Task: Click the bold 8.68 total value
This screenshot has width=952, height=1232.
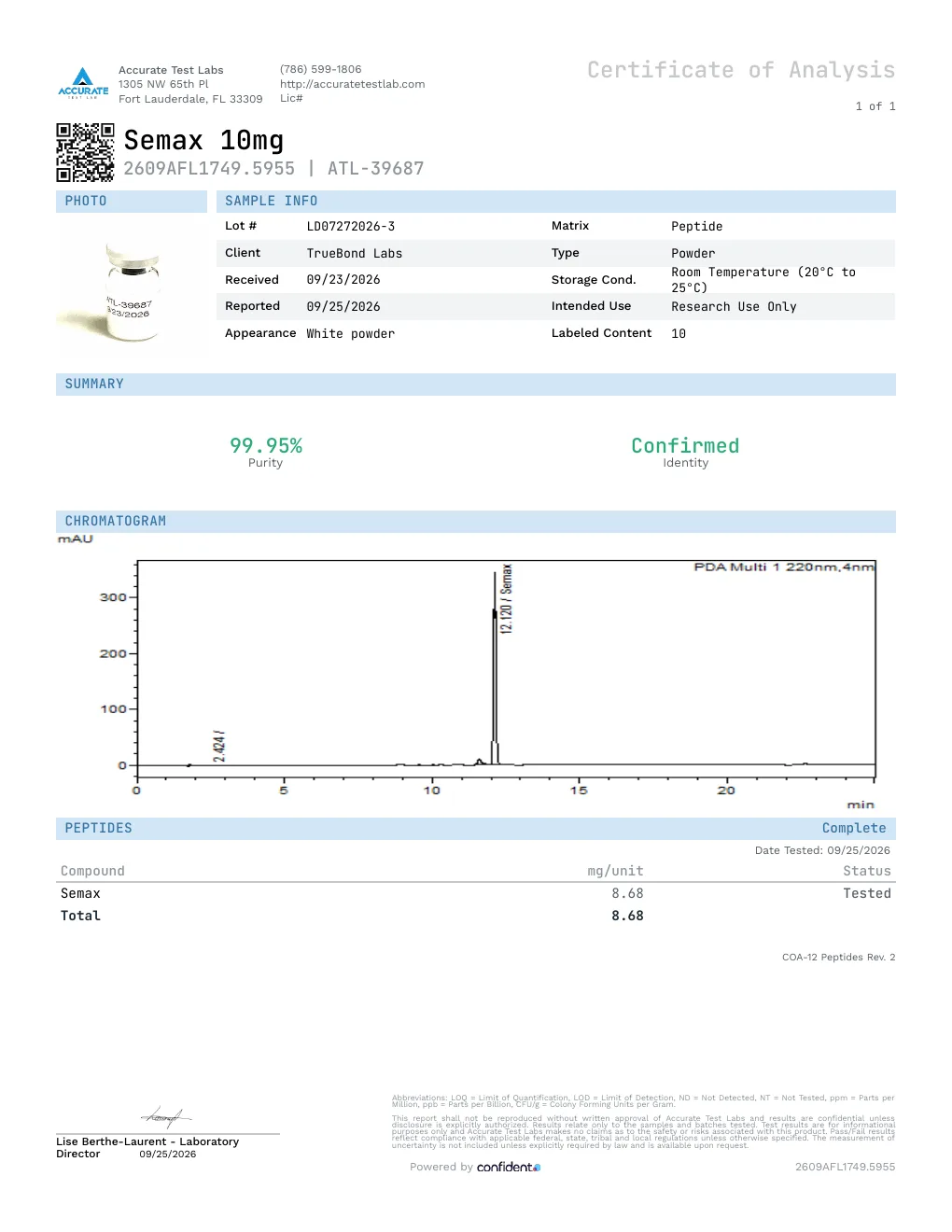Action: coord(627,916)
